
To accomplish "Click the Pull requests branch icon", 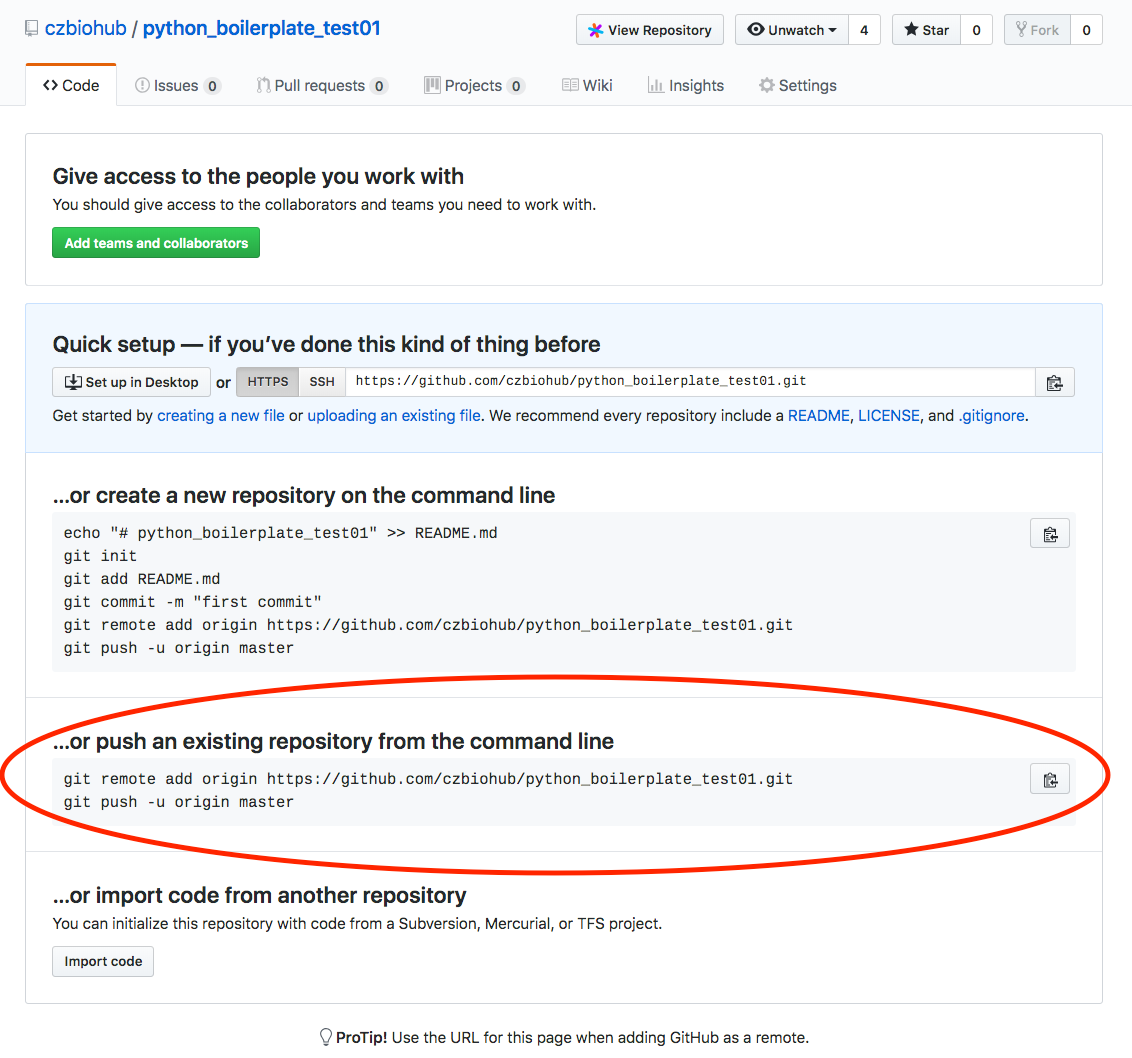I will click(264, 85).
